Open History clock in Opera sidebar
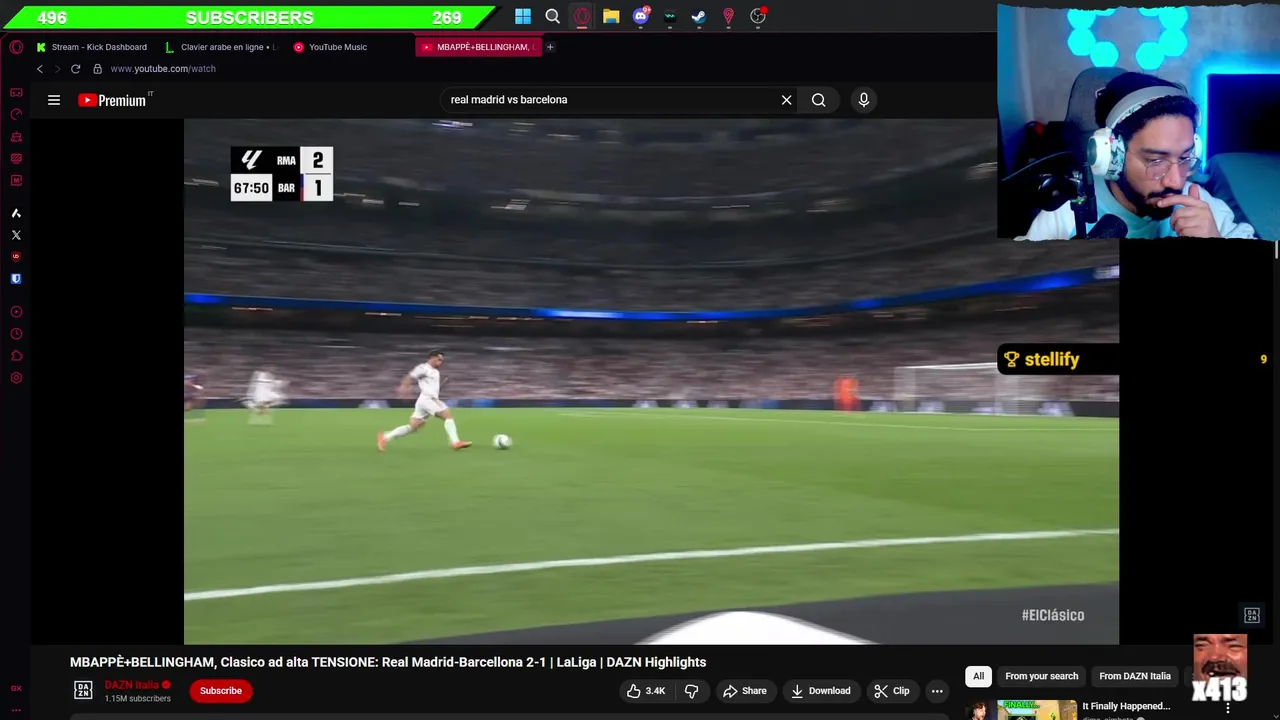 click(16, 334)
